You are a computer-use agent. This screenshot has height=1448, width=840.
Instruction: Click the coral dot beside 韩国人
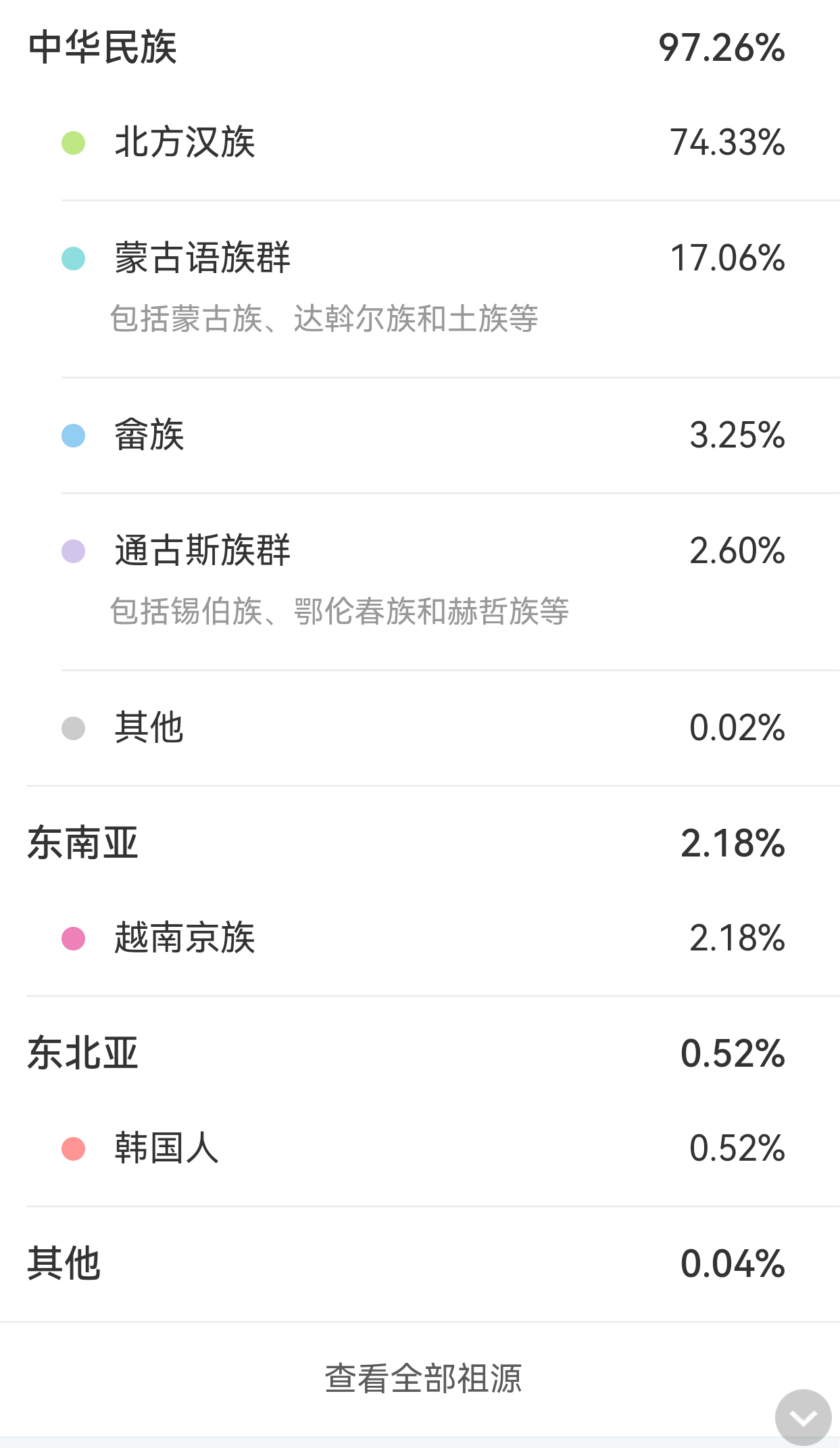coord(73,1149)
